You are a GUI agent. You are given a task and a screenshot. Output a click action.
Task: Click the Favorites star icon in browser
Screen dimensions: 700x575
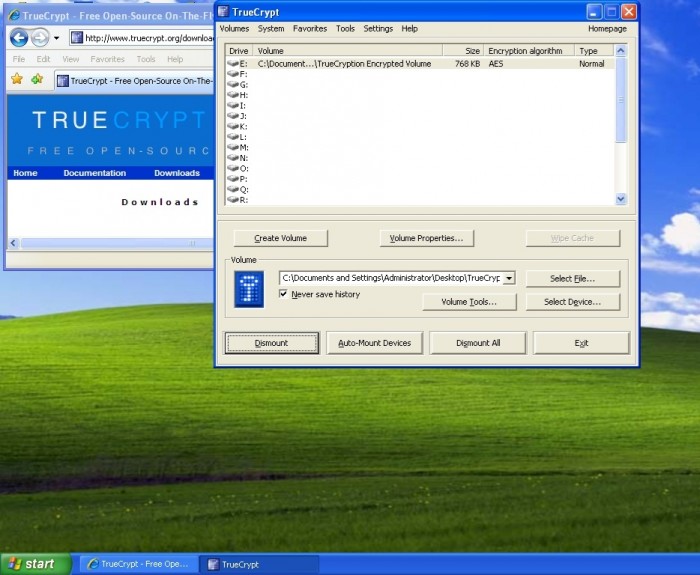(x=17, y=79)
